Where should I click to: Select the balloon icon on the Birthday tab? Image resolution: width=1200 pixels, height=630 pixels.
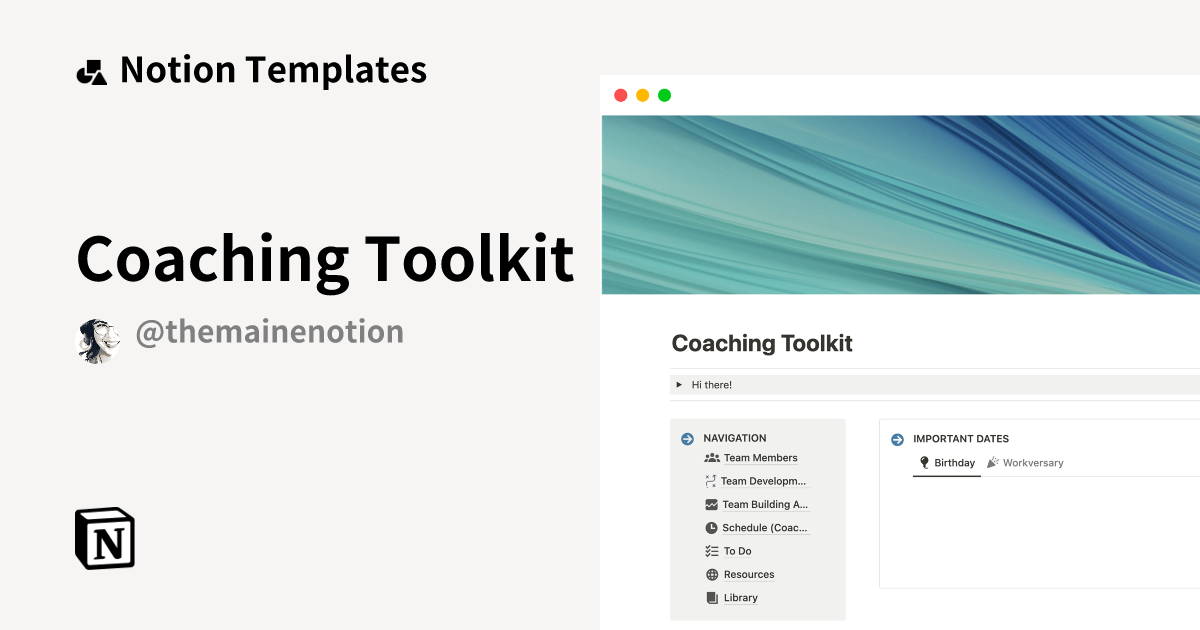(x=925, y=463)
